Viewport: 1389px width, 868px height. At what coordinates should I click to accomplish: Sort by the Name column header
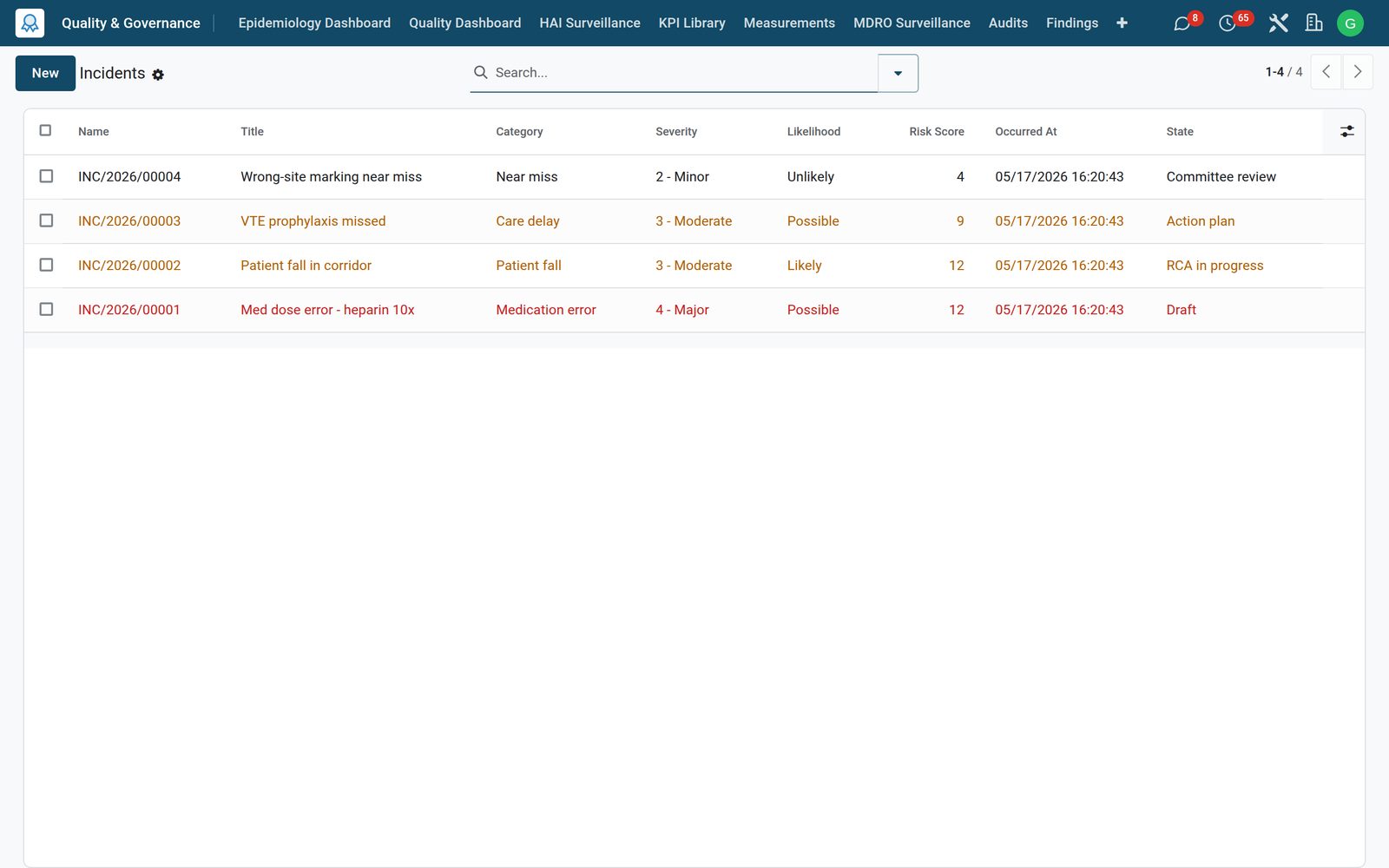94,132
